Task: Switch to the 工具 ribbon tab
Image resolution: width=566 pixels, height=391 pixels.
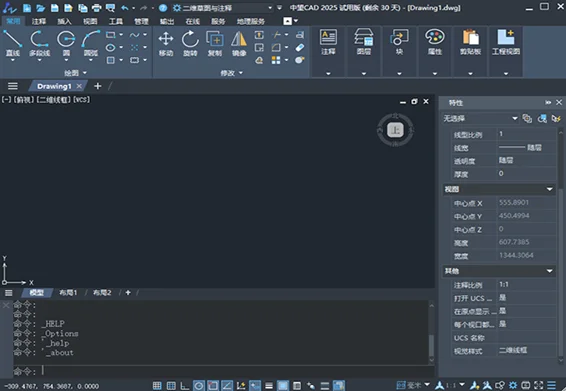Action: [x=116, y=21]
